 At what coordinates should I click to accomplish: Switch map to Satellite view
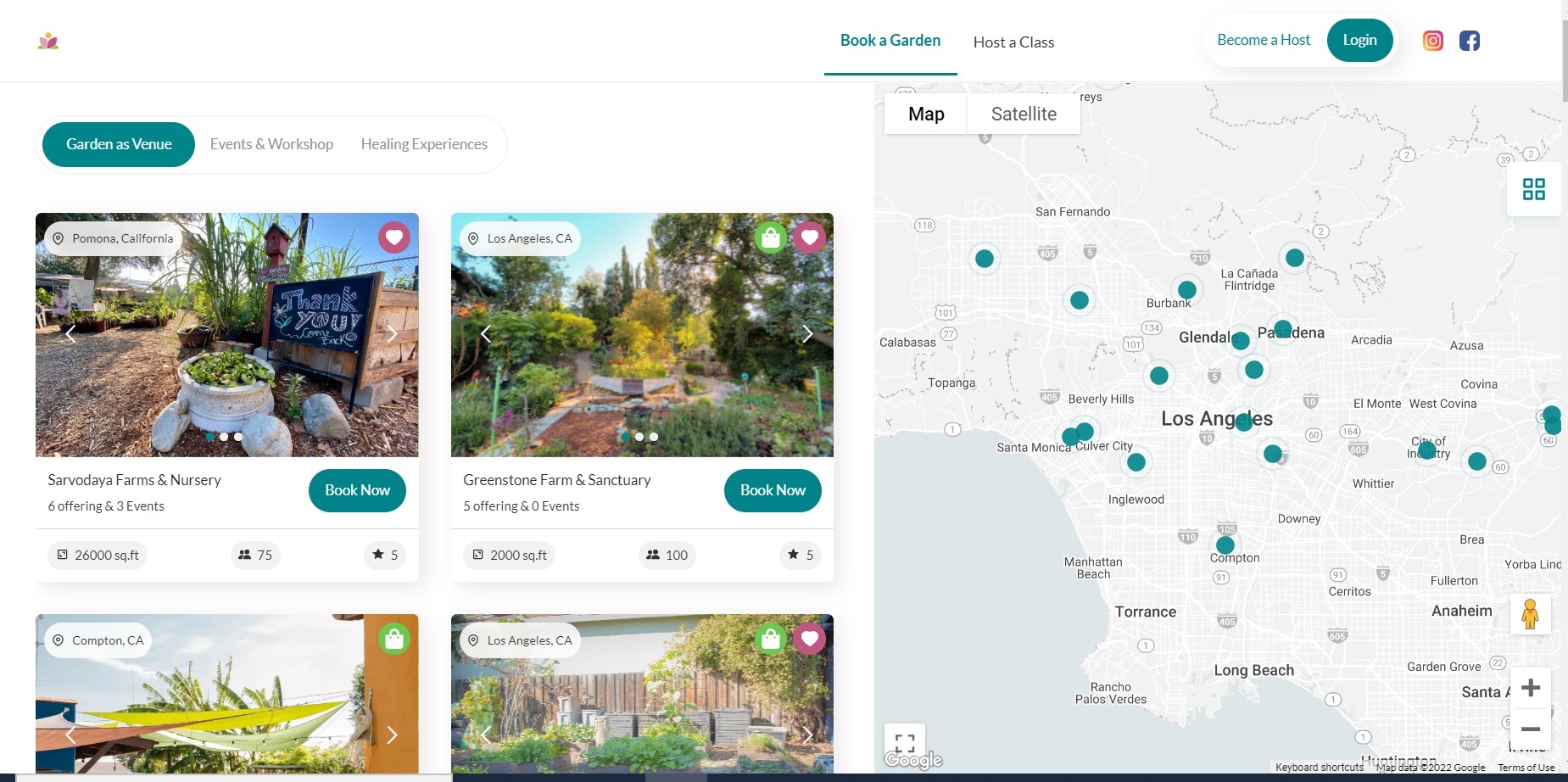pyautogui.click(x=1023, y=114)
